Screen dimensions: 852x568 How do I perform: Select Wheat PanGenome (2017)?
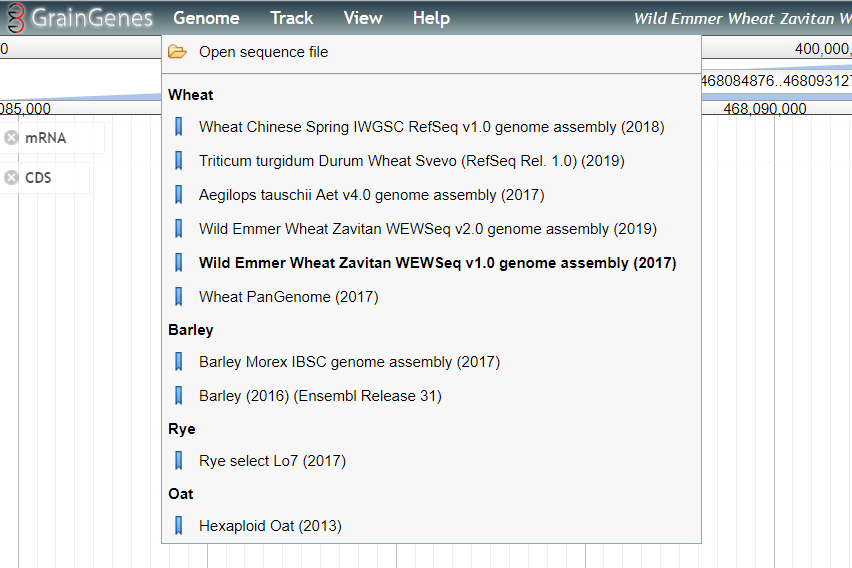click(431, 297)
